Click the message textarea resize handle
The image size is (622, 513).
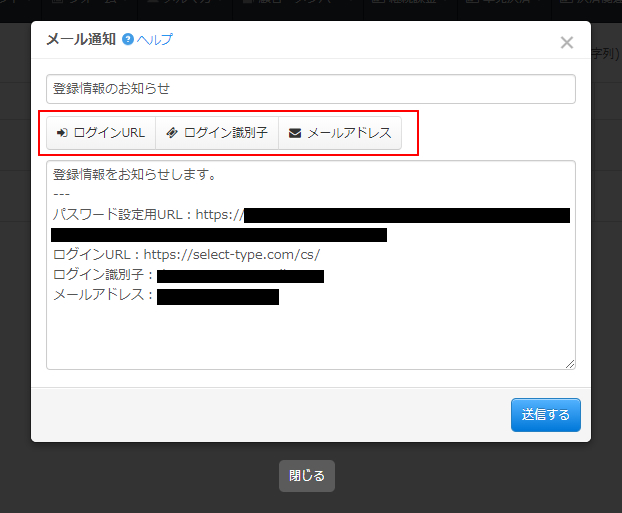tap(570, 364)
